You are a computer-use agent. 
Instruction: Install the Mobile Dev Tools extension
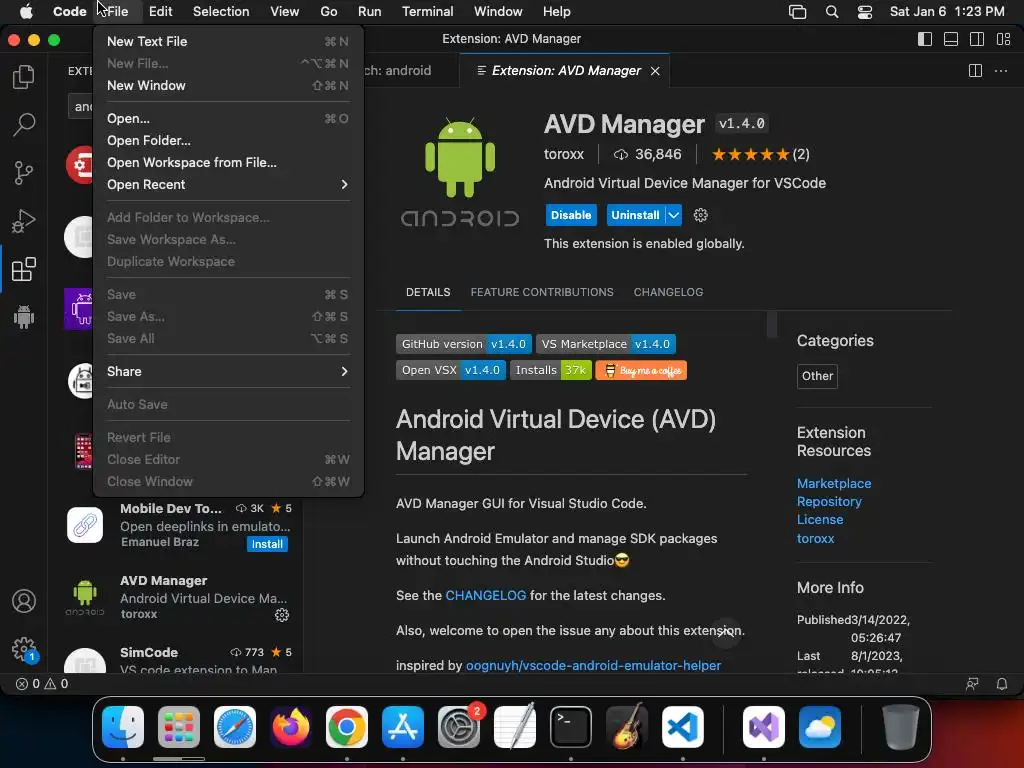point(267,544)
